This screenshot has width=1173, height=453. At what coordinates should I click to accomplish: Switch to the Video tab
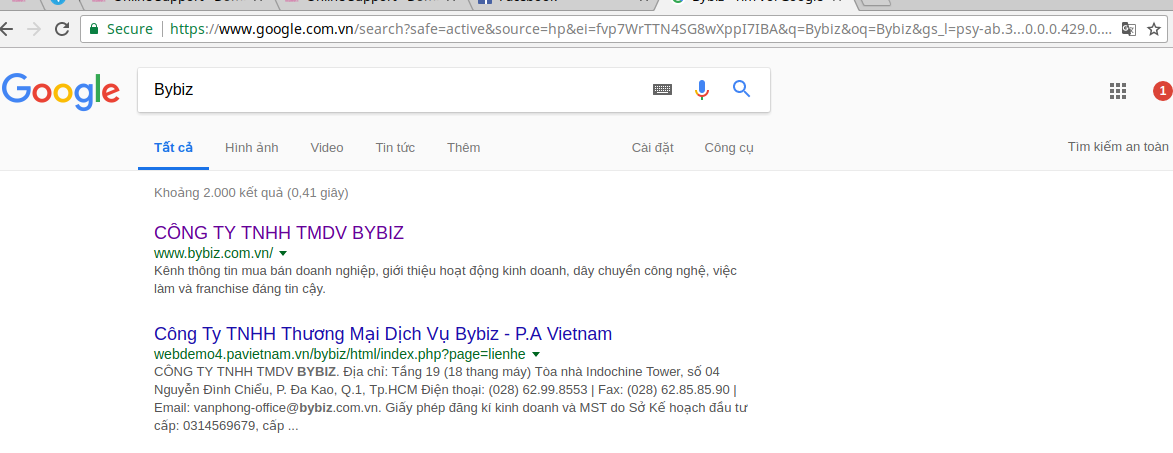(x=327, y=147)
